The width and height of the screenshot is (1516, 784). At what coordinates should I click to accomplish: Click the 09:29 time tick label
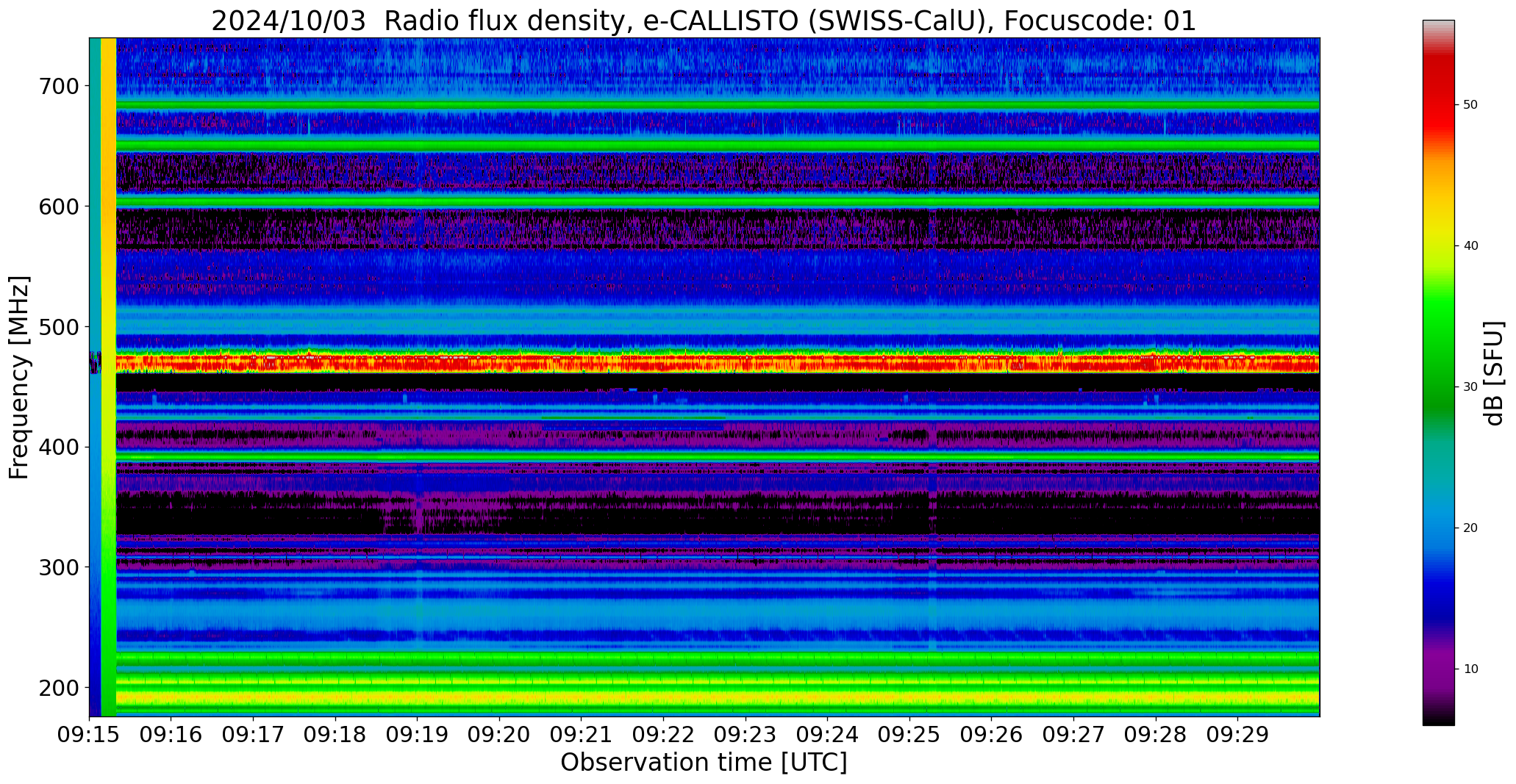tap(1237, 736)
